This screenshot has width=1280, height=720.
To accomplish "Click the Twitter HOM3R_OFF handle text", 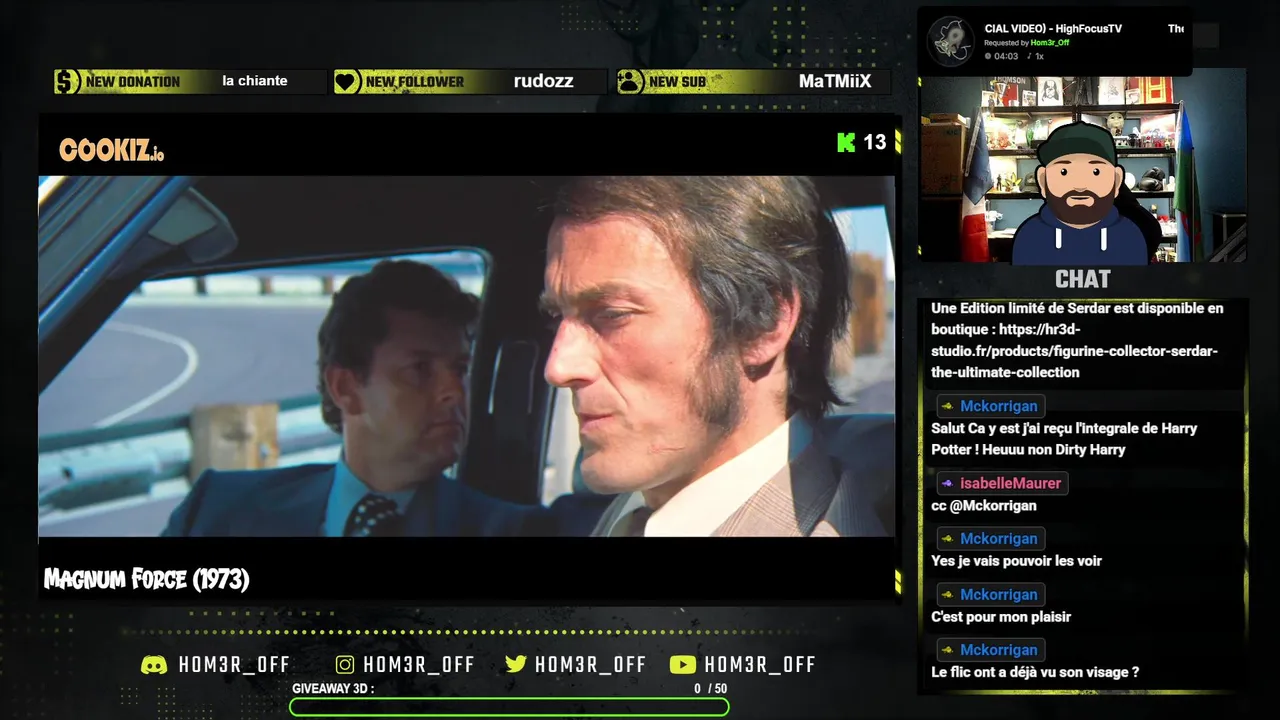I will (591, 665).
